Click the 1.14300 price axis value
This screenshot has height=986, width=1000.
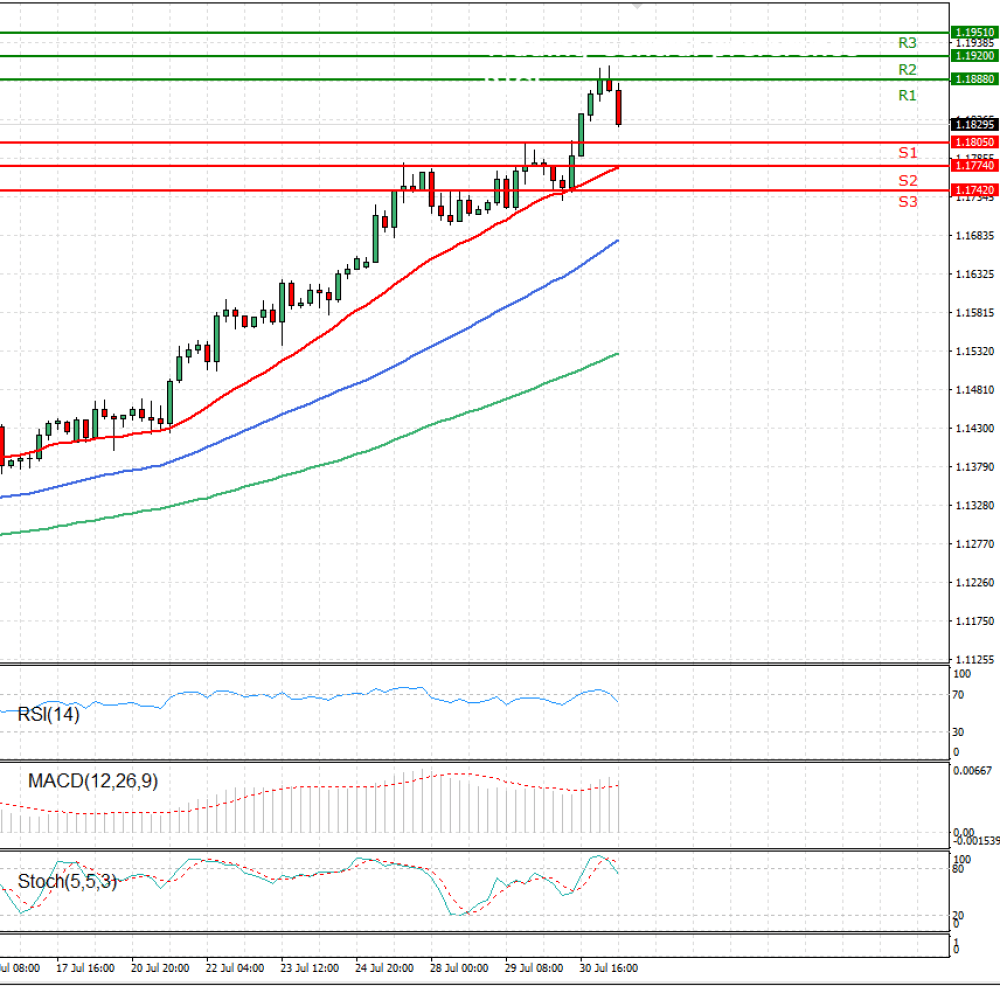pos(974,428)
